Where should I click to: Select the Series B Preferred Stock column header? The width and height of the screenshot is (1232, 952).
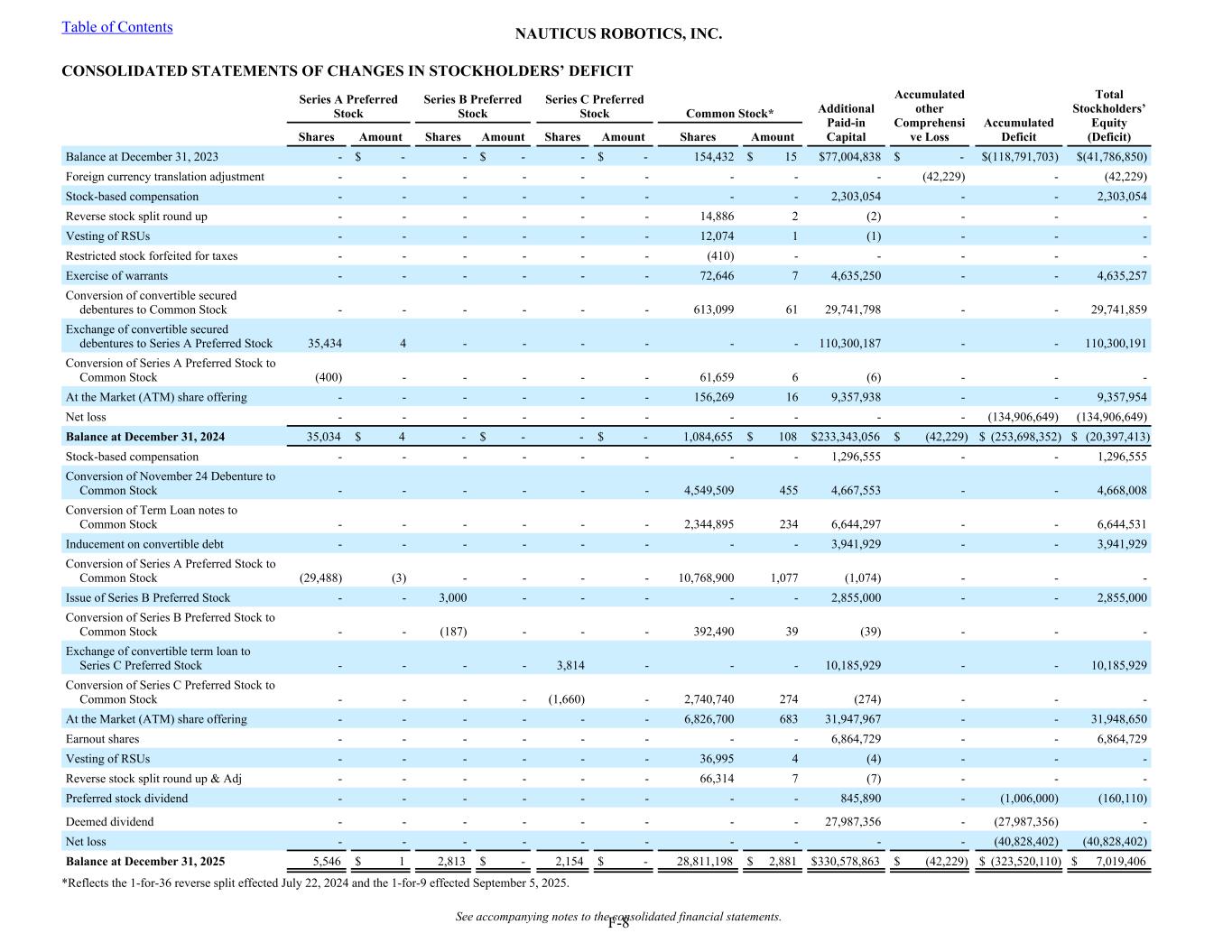(x=472, y=106)
